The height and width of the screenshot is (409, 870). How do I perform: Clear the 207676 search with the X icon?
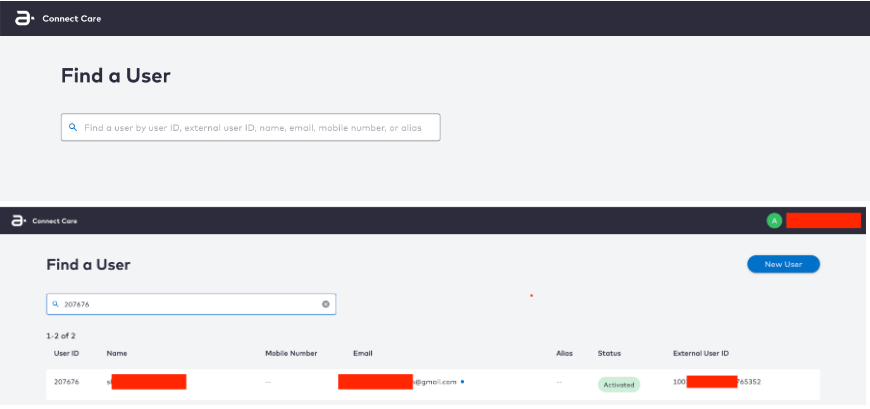coord(326,304)
